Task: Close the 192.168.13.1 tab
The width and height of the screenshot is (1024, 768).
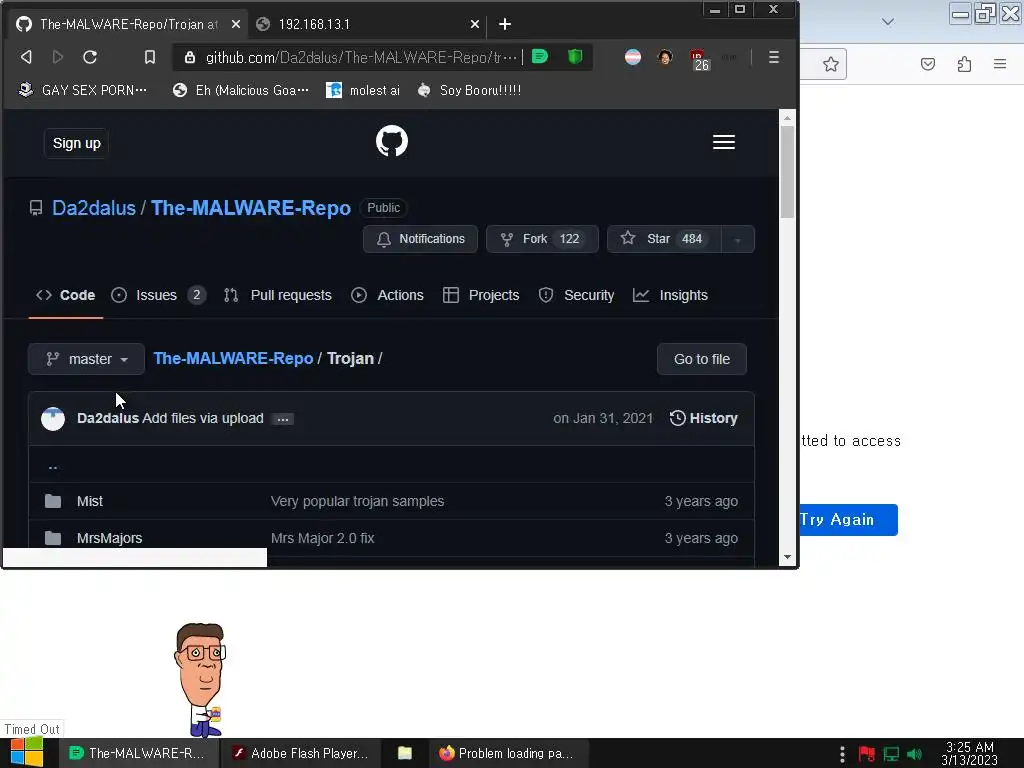Action: pyautogui.click(x=475, y=24)
